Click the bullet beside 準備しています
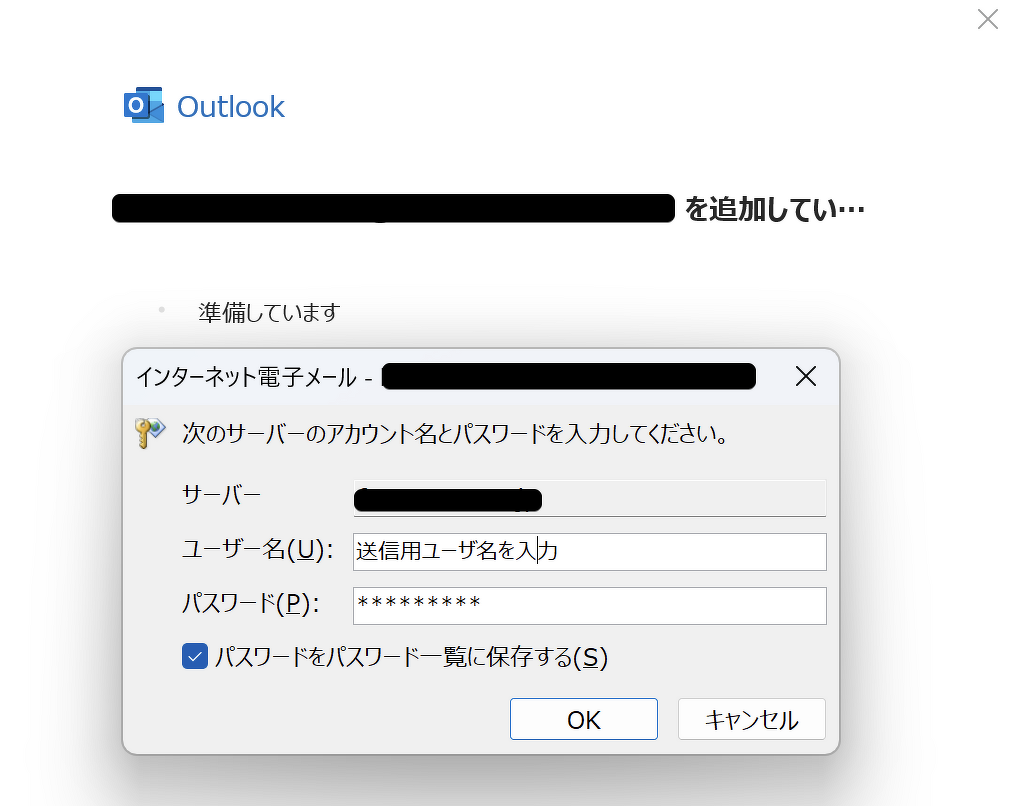This screenshot has height=806, width=1014. tap(161, 310)
